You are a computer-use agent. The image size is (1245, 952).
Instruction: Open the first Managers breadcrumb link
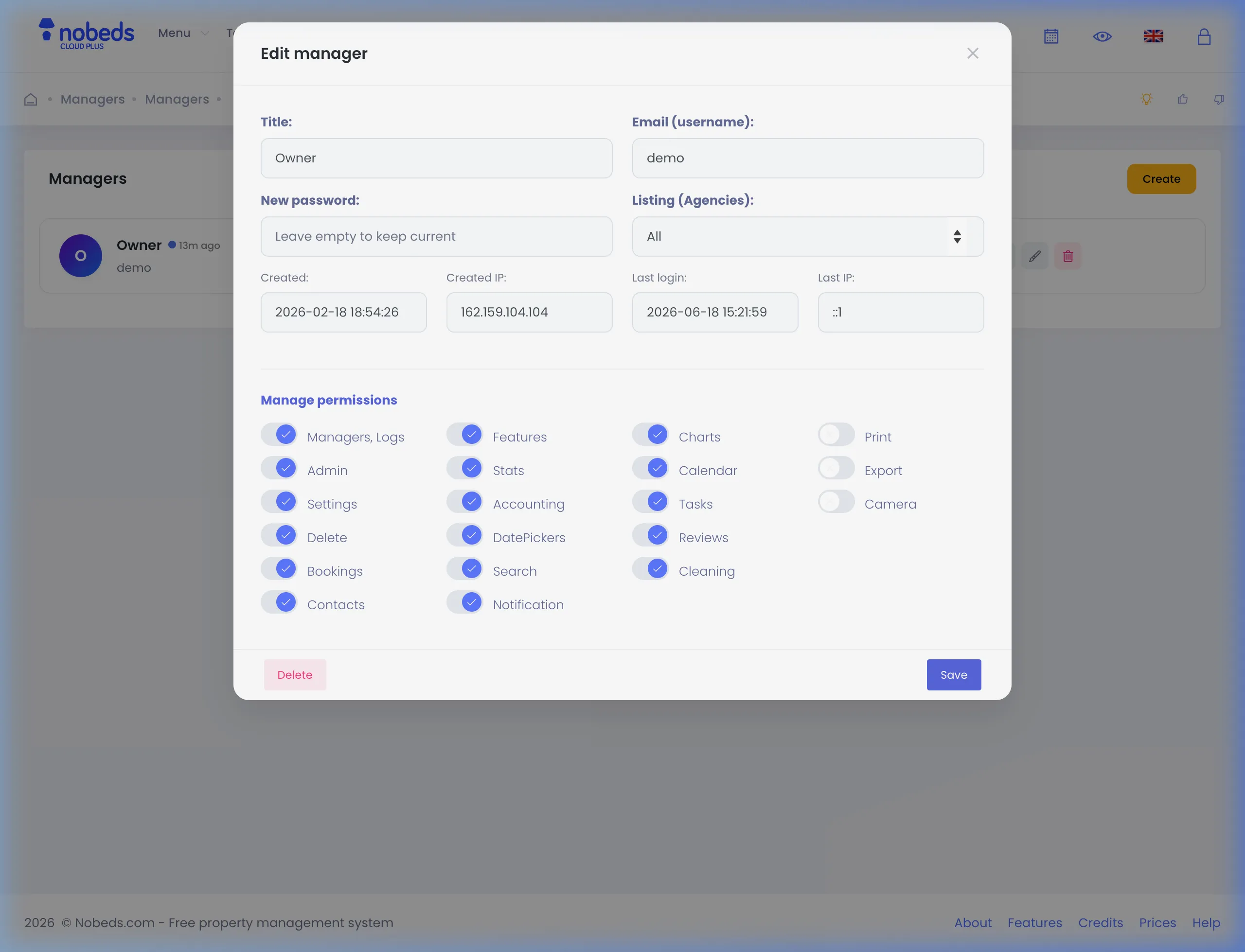click(92, 99)
